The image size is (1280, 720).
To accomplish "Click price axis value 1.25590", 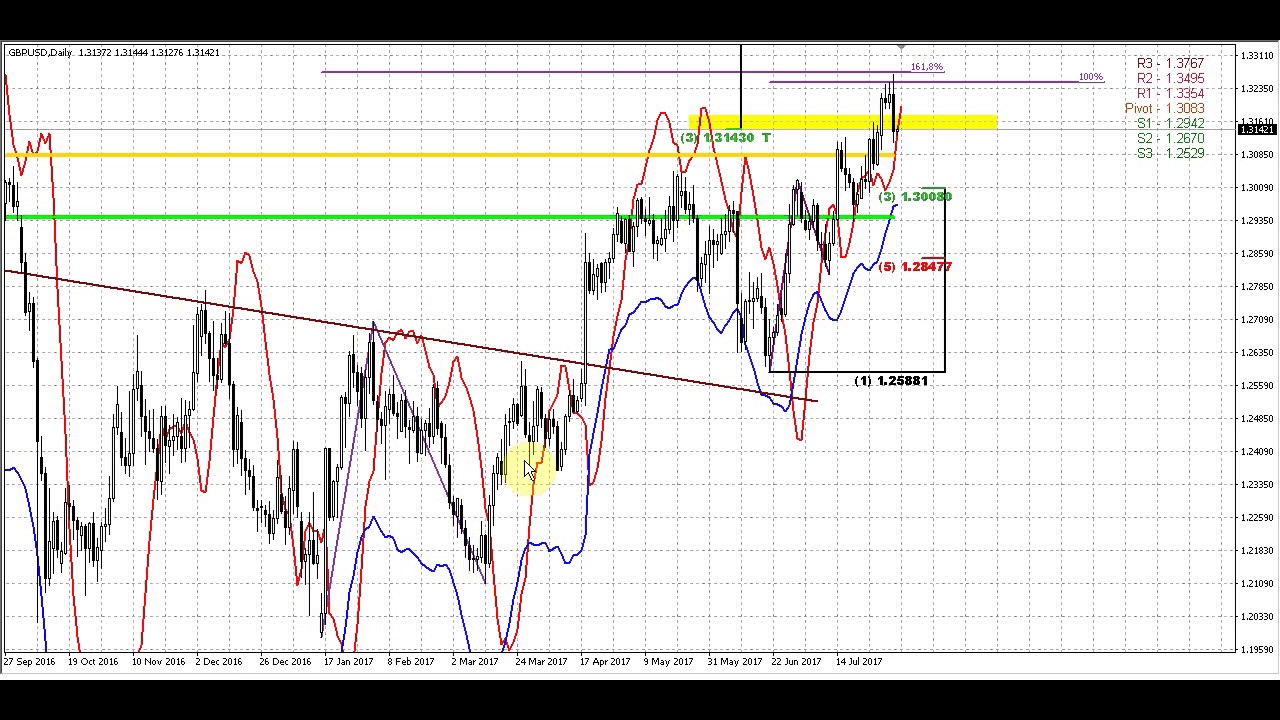I will (x=1258, y=386).
